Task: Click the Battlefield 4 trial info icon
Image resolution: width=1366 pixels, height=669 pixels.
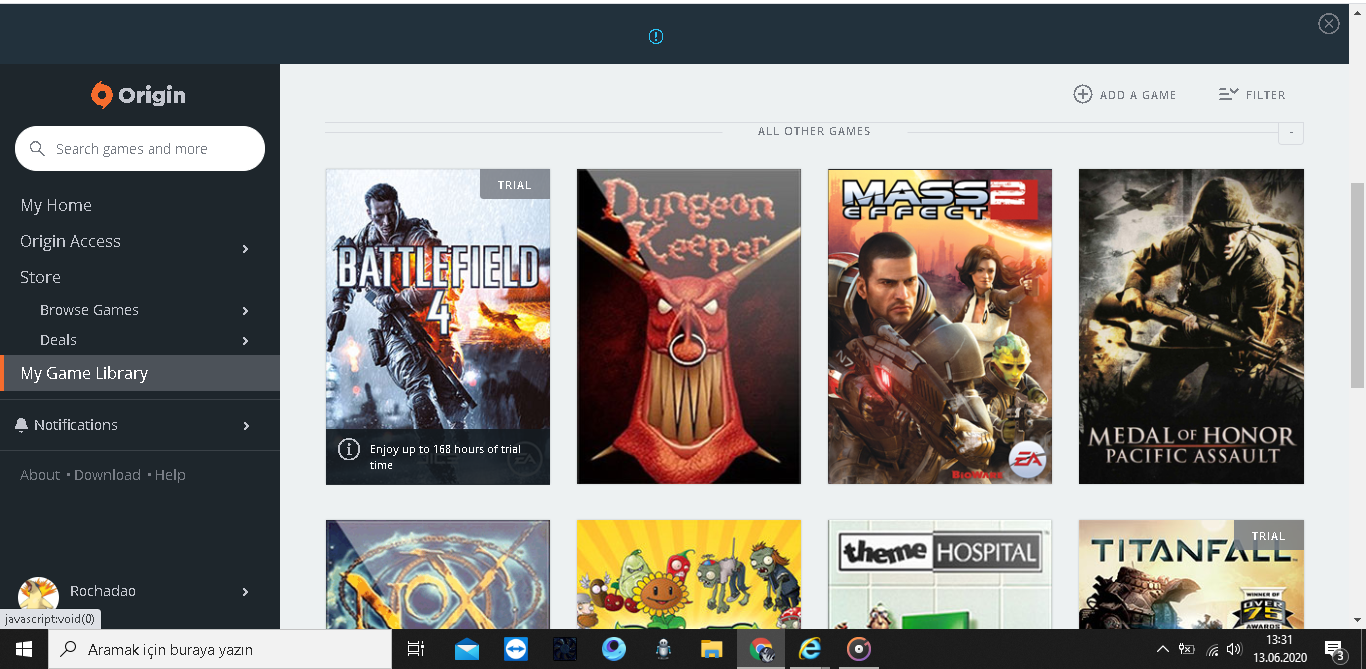Action: point(348,449)
